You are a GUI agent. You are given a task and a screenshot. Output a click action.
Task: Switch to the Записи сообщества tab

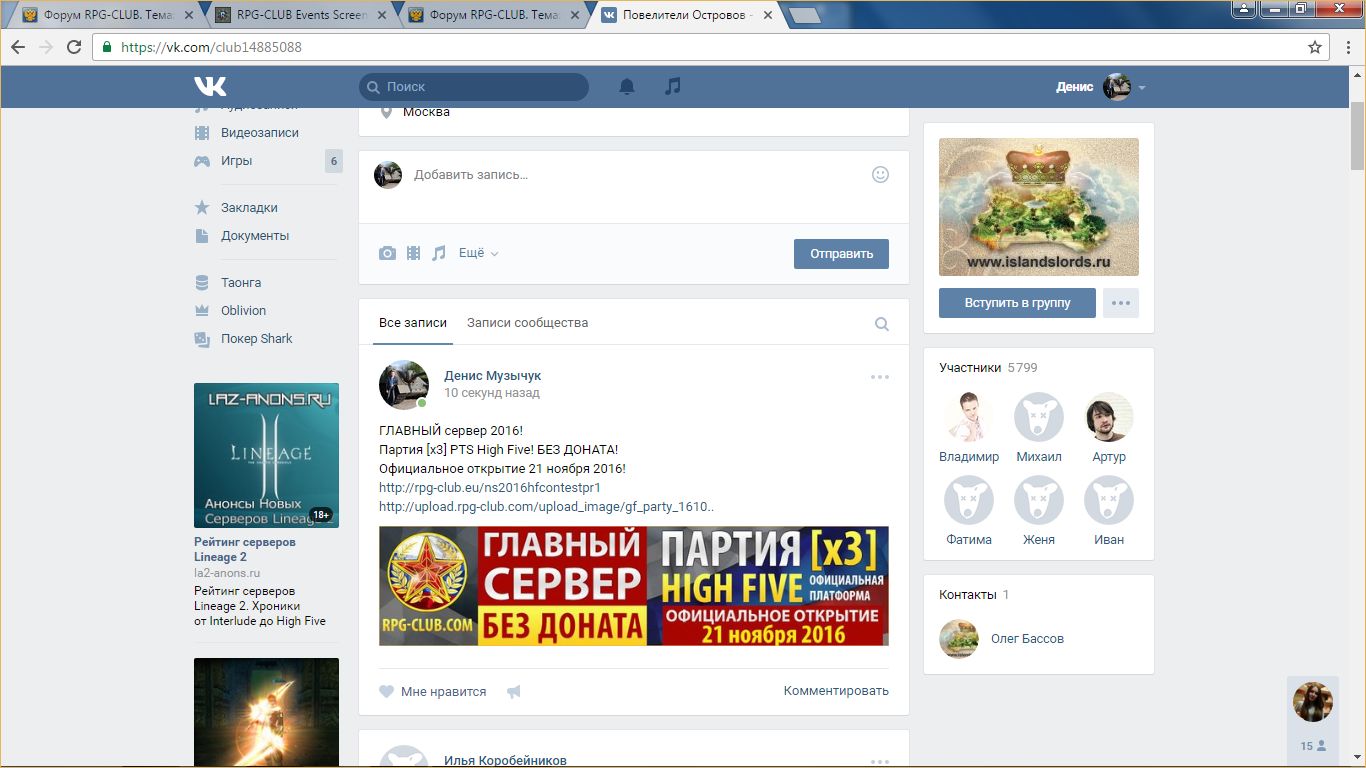point(527,323)
